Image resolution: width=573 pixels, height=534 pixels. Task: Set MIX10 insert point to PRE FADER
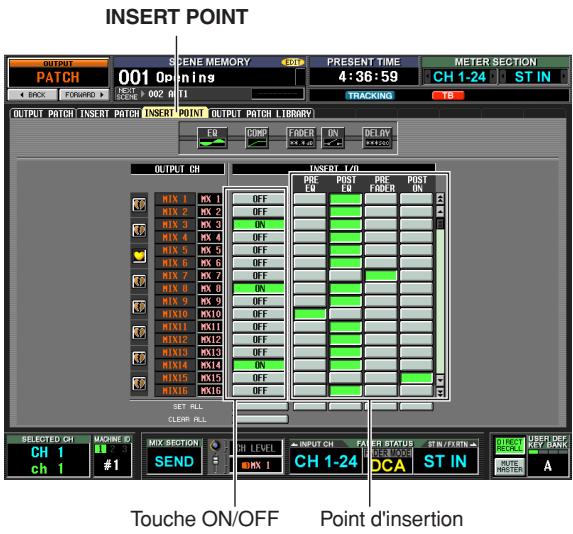(x=380, y=314)
